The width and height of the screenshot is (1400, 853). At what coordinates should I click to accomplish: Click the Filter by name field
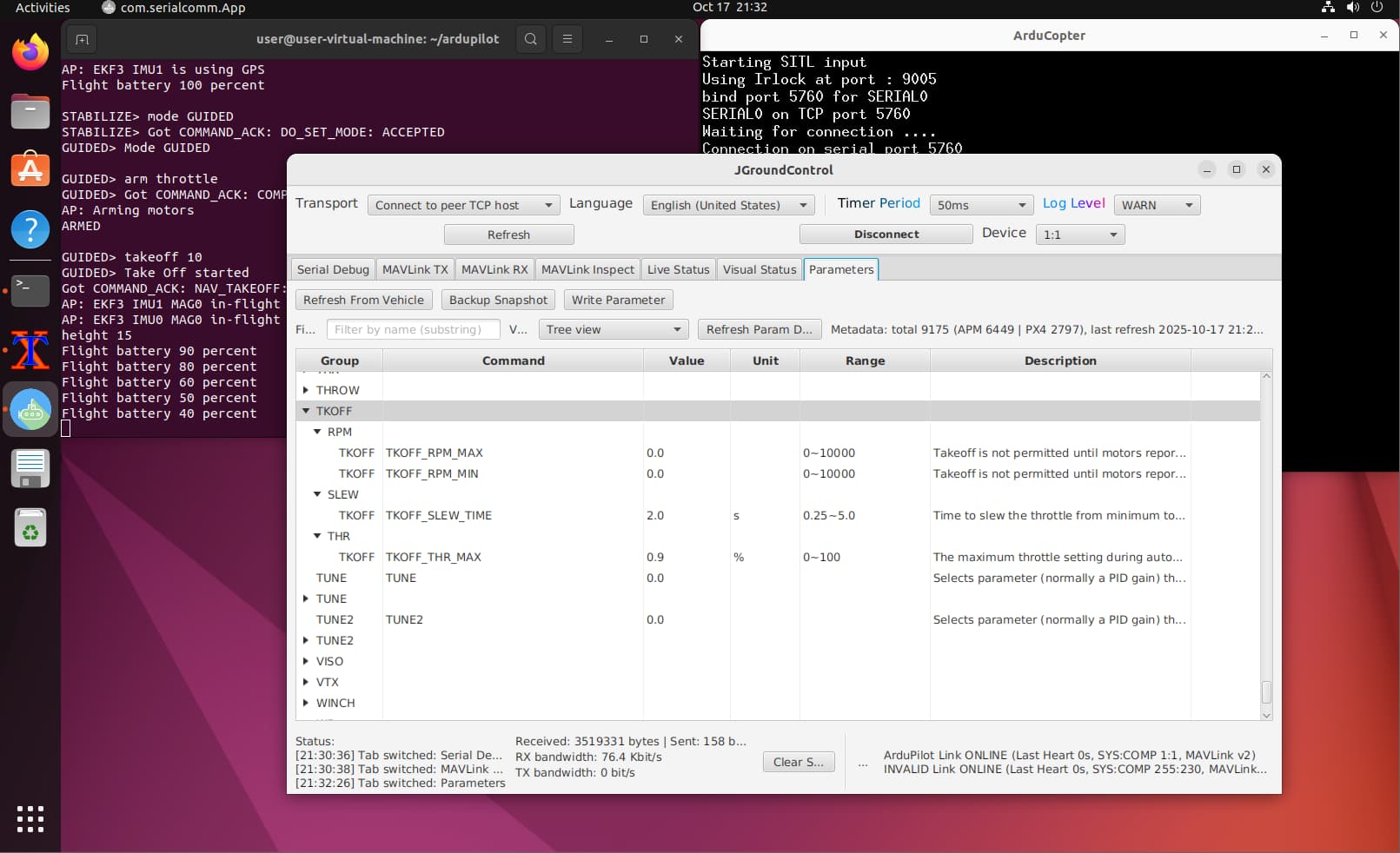pyautogui.click(x=414, y=330)
